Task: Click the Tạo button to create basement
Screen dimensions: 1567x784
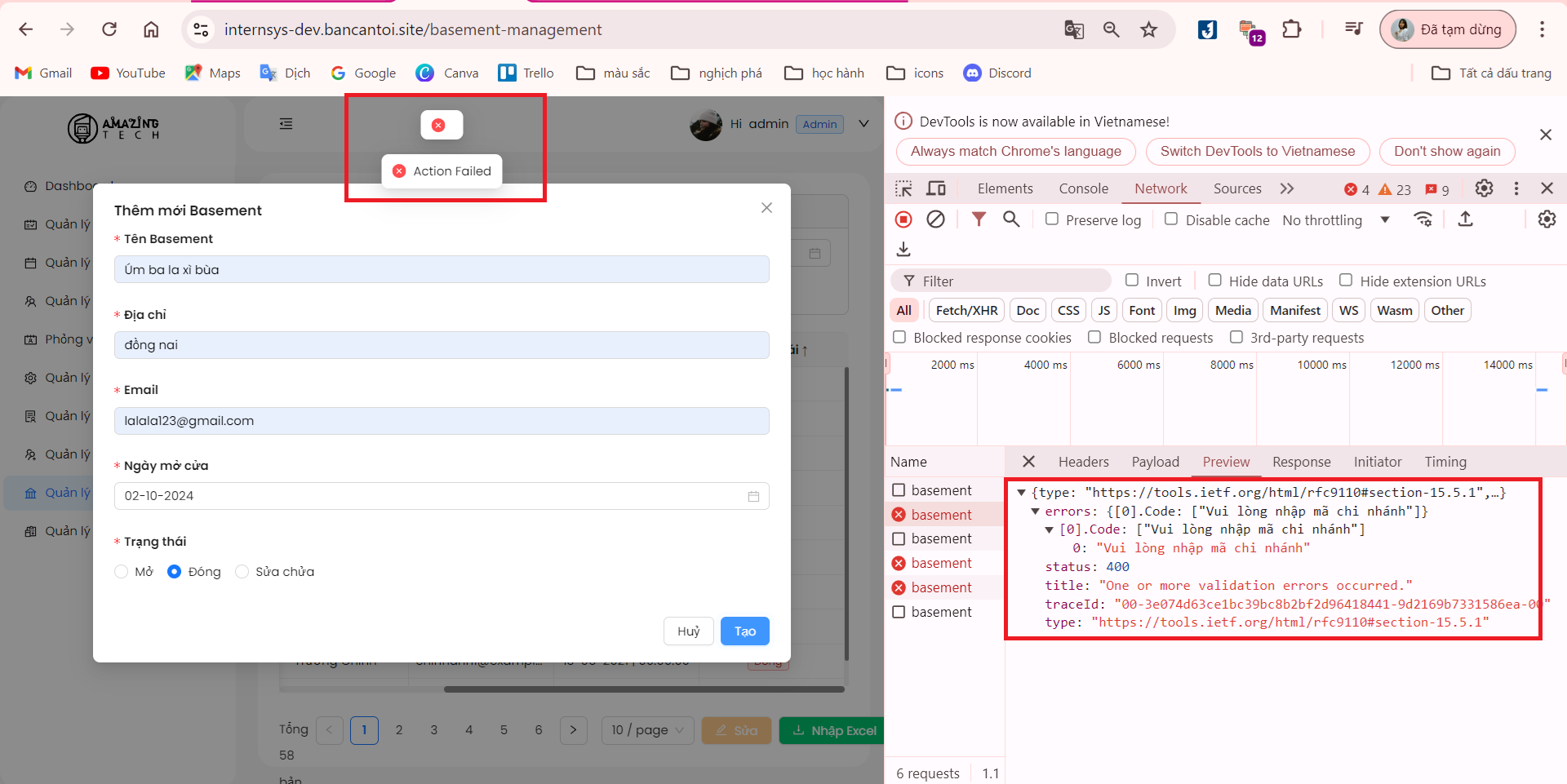Action: [744, 631]
